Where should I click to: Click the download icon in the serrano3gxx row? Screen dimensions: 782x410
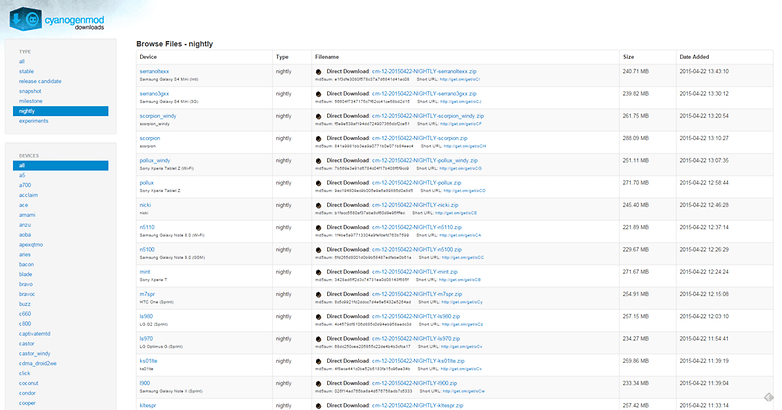[319, 94]
